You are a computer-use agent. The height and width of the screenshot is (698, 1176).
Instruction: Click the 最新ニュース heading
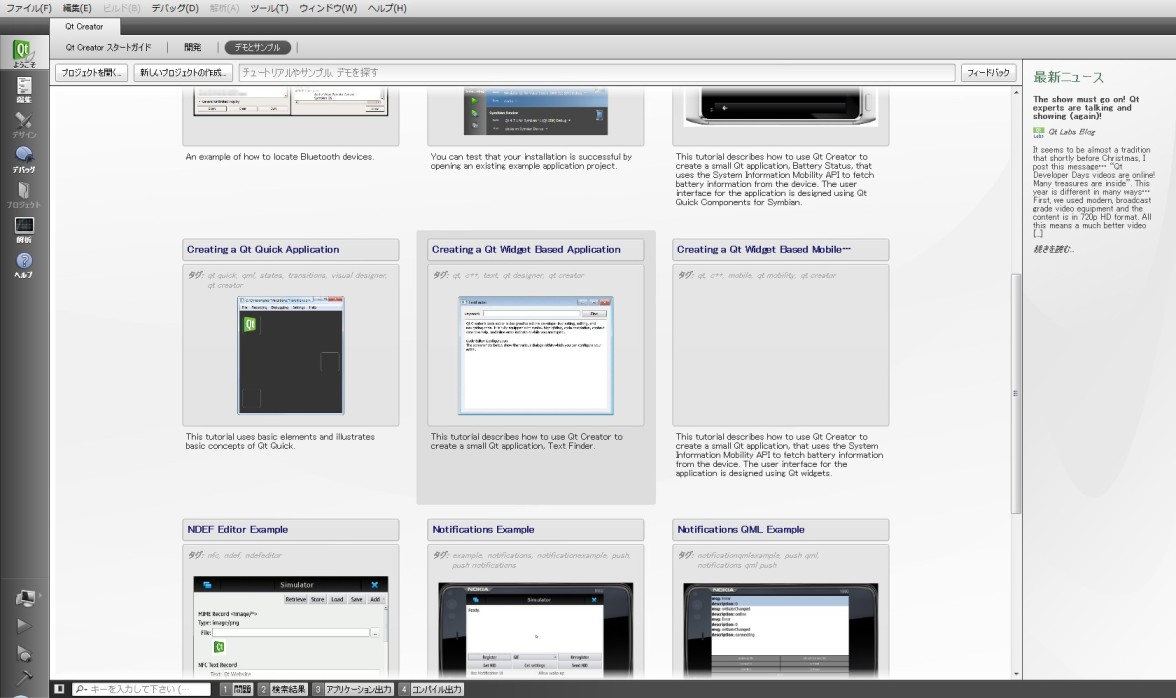[x=1068, y=77]
